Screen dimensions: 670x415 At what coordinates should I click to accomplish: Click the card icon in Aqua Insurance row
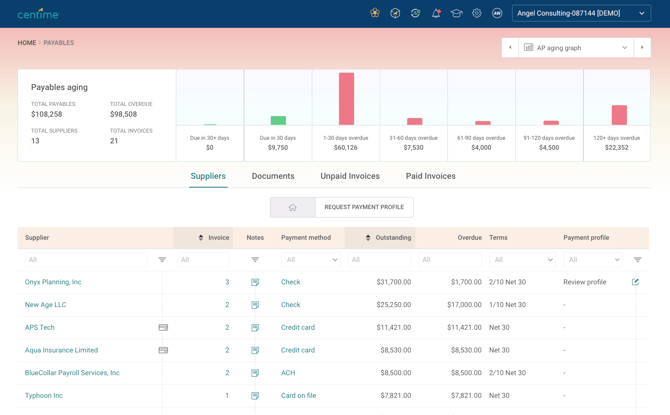pos(163,350)
